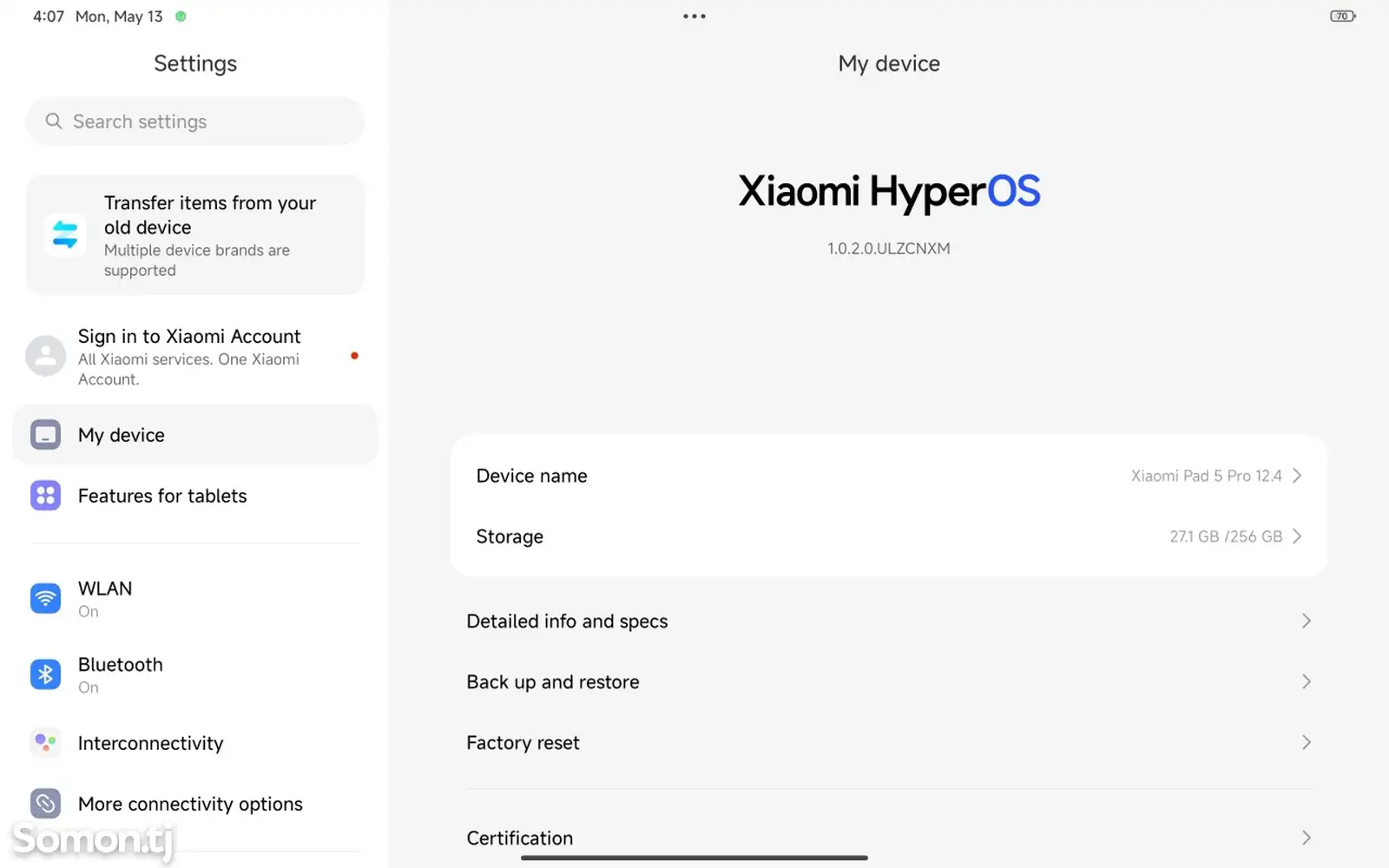The image size is (1389, 868).
Task: Click chevron beside Factory reset
Action: click(x=1306, y=743)
